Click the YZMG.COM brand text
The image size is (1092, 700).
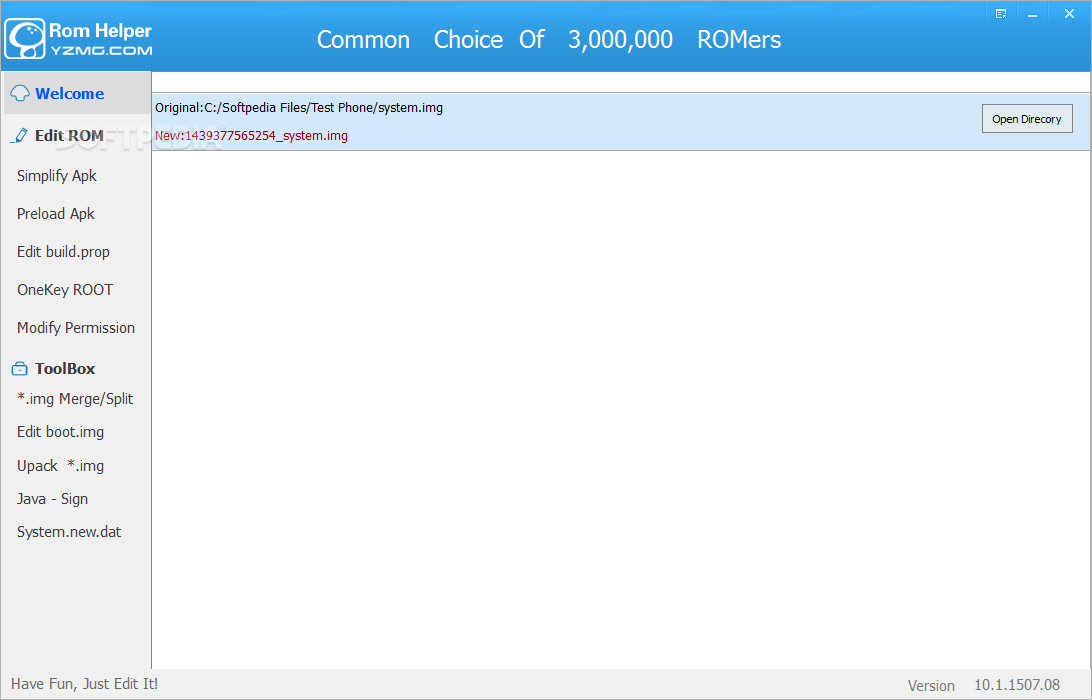101,50
